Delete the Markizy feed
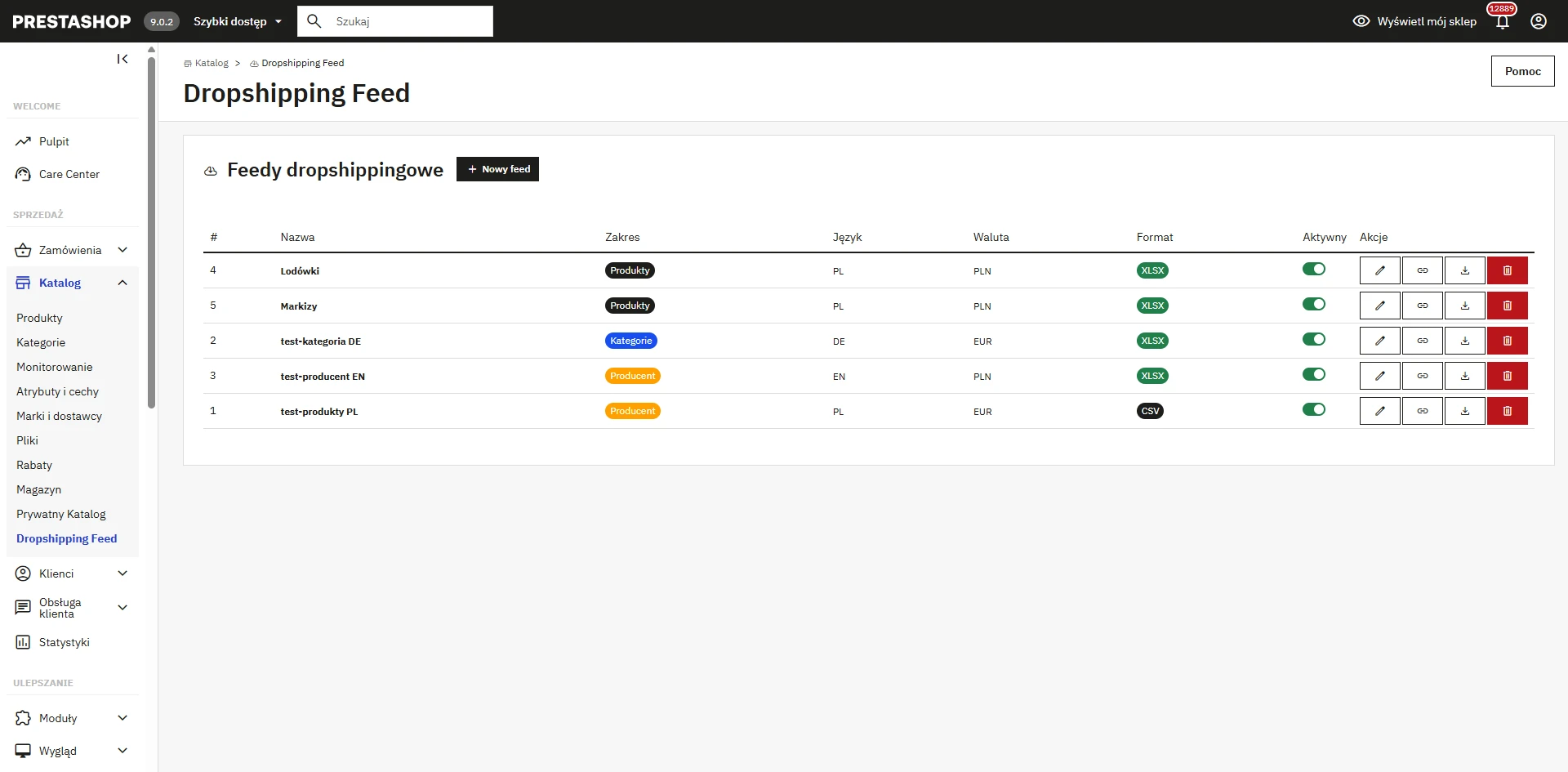1568x772 pixels. pos(1507,306)
